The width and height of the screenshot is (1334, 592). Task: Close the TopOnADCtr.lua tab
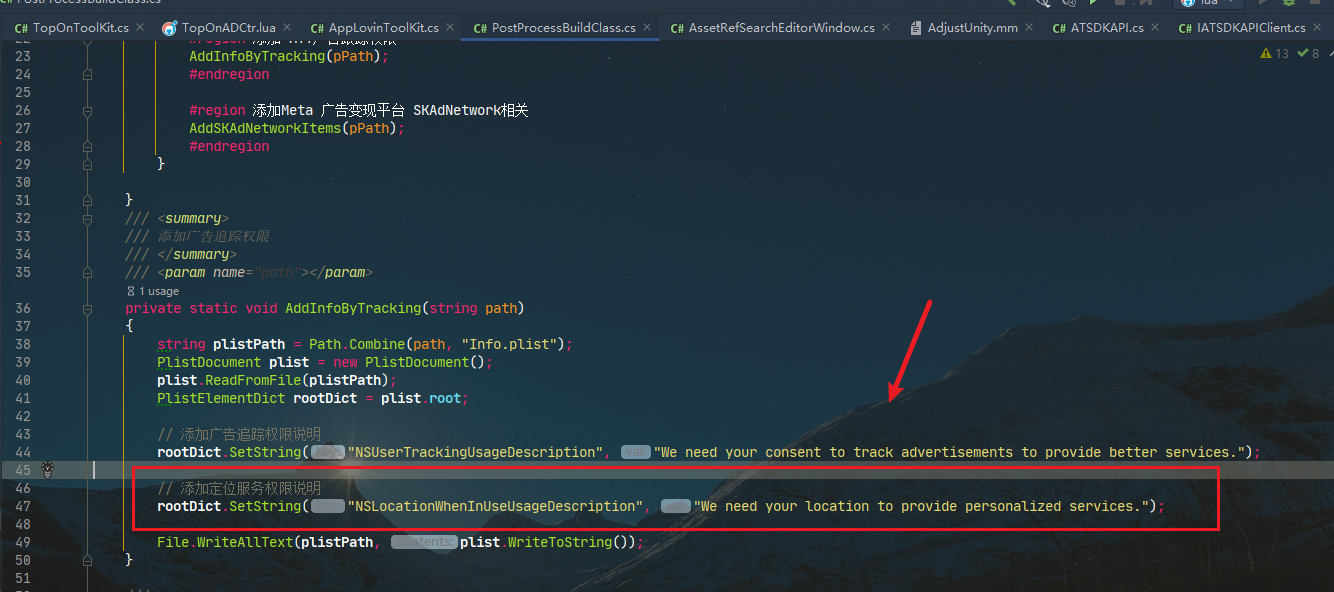pyautogui.click(x=286, y=28)
